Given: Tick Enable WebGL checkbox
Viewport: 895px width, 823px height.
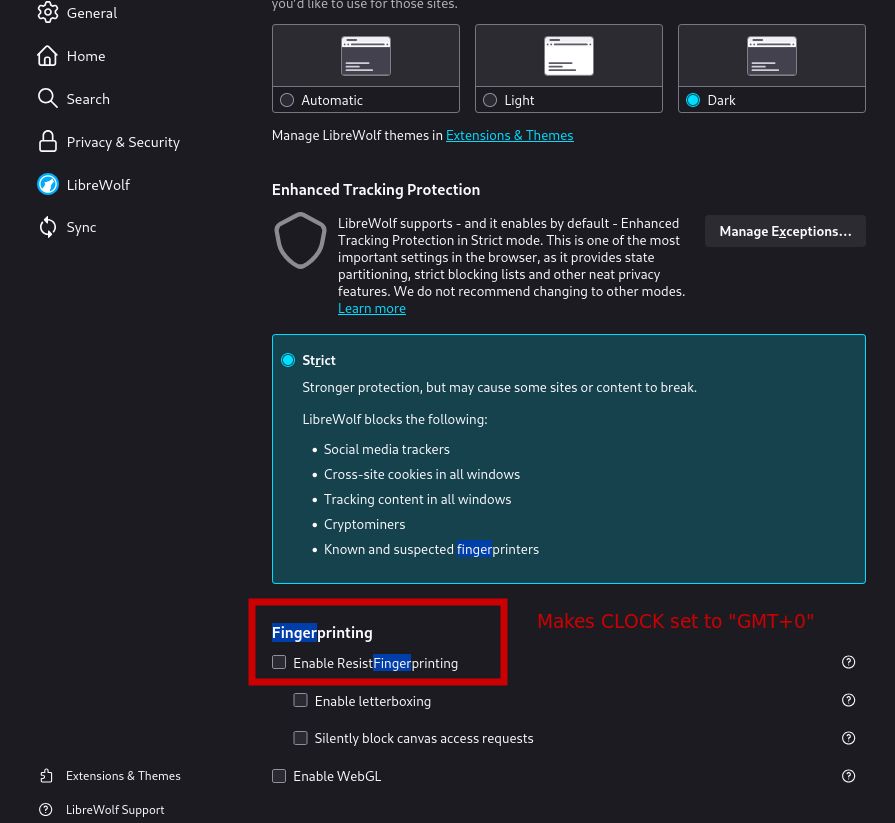Looking at the screenshot, I should tap(279, 776).
